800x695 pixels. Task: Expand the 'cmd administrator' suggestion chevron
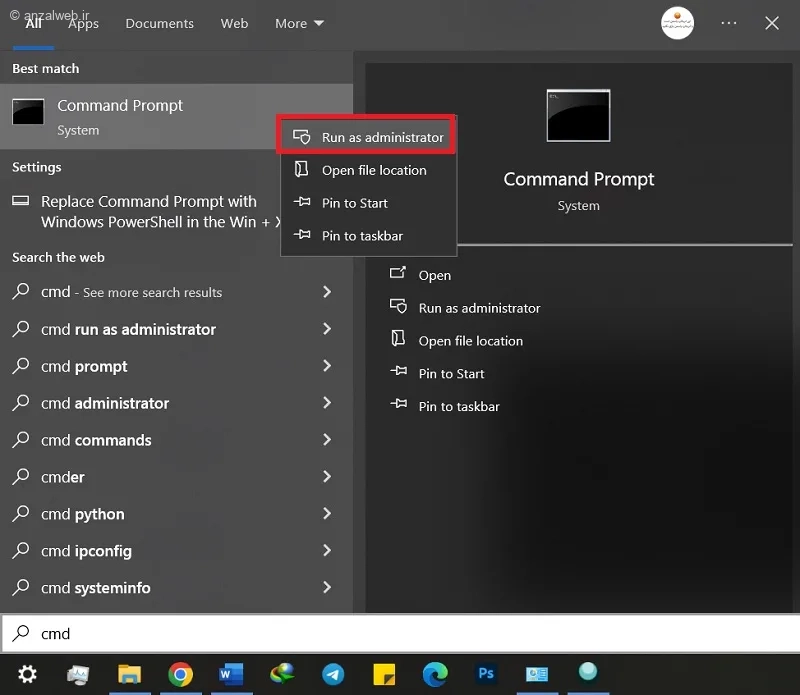pos(327,403)
